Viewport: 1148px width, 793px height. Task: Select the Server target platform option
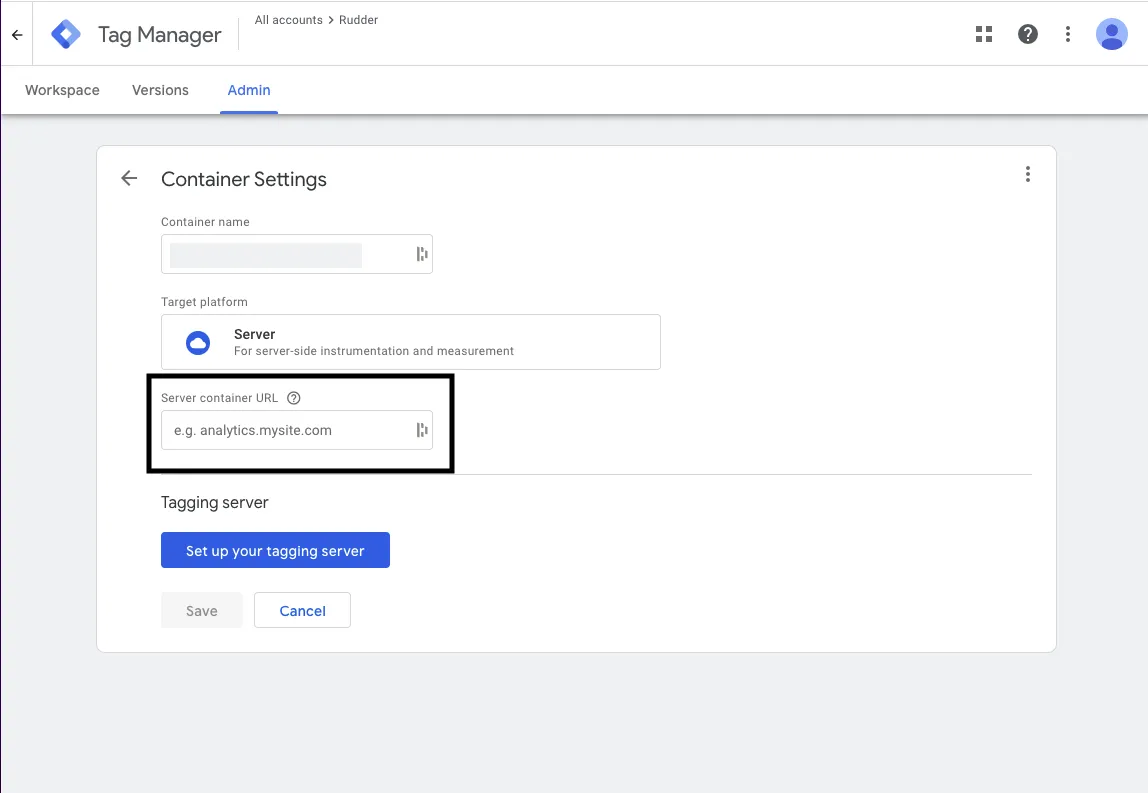click(x=411, y=342)
